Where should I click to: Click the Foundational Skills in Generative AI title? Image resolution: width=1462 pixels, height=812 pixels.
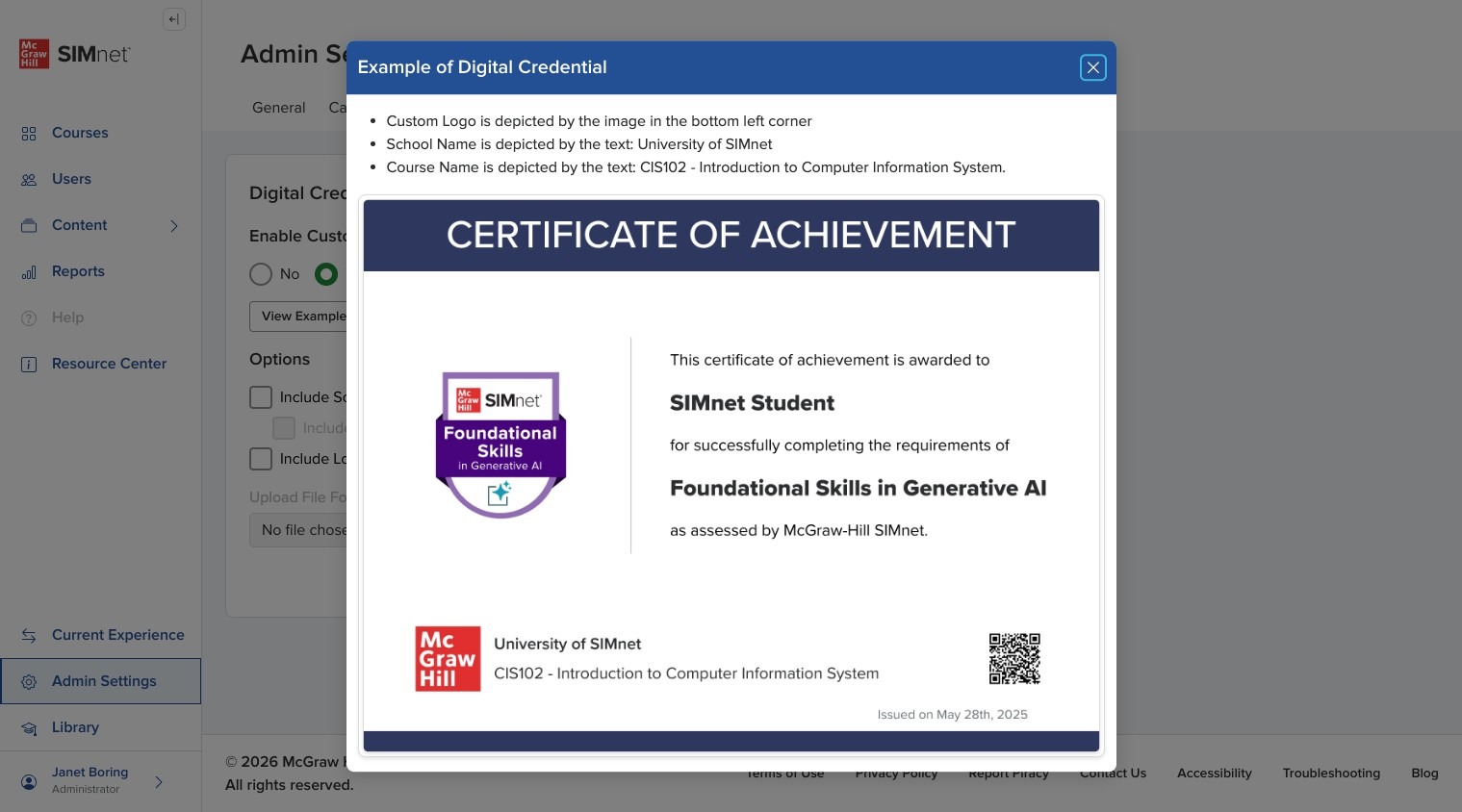click(858, 488)
